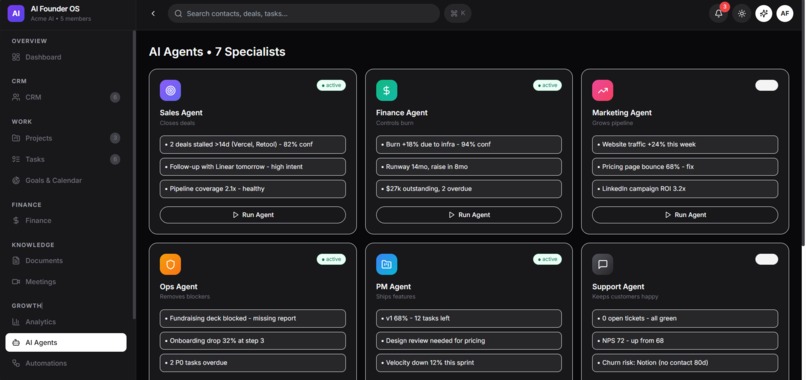Open "Follow-up with Linear tomorrow" insight

(253, 167)
